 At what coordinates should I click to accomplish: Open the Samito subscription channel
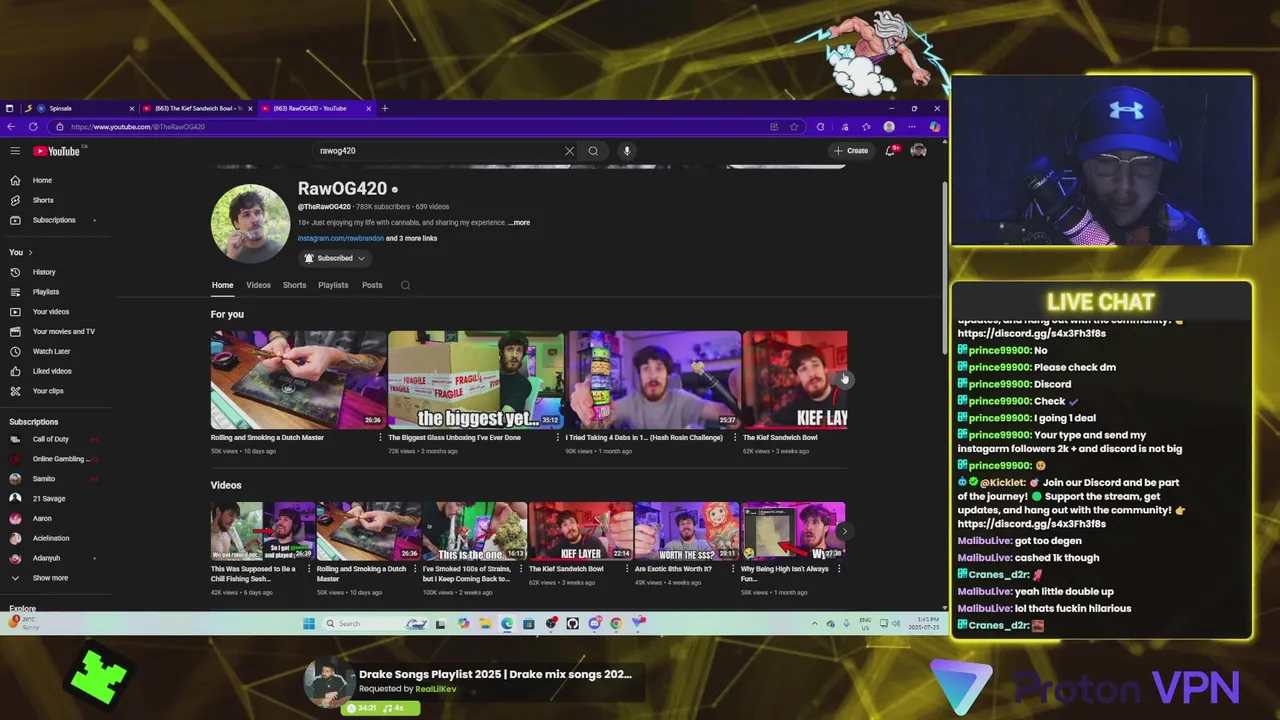click(x=43, y=479)
